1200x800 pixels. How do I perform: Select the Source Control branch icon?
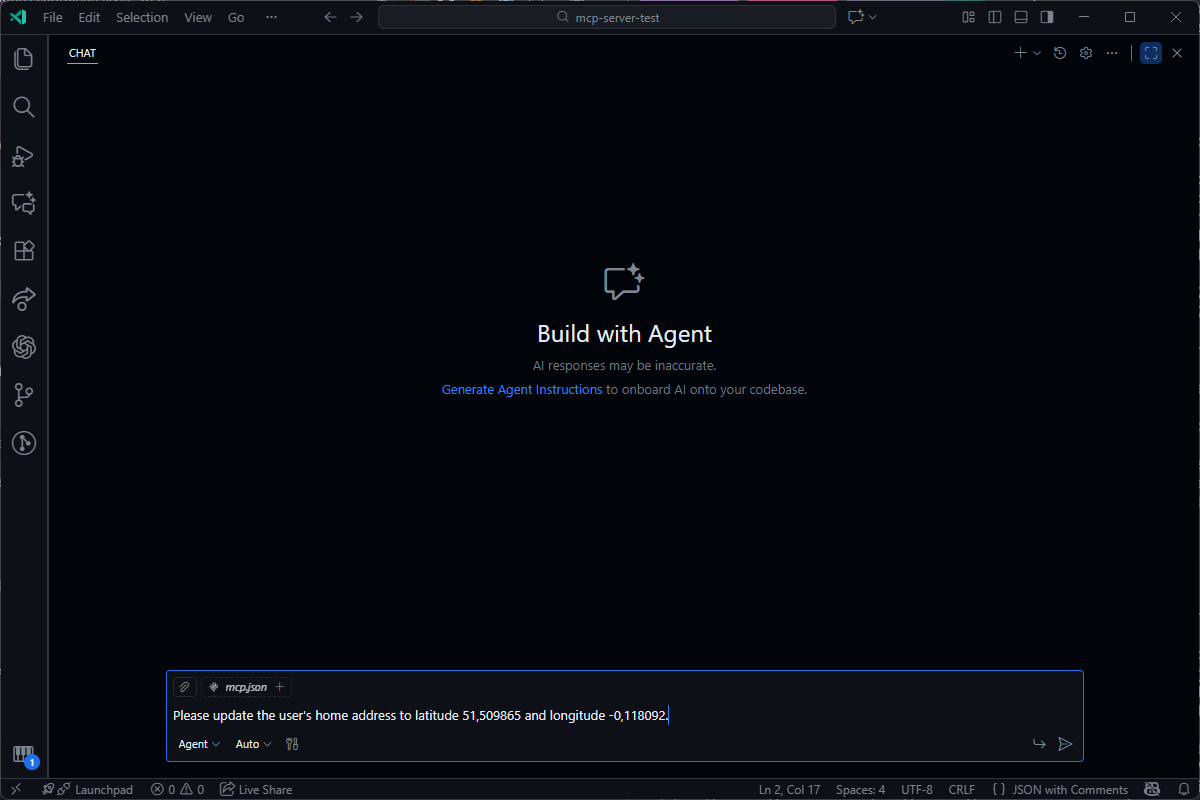click(x=24, y=395)
